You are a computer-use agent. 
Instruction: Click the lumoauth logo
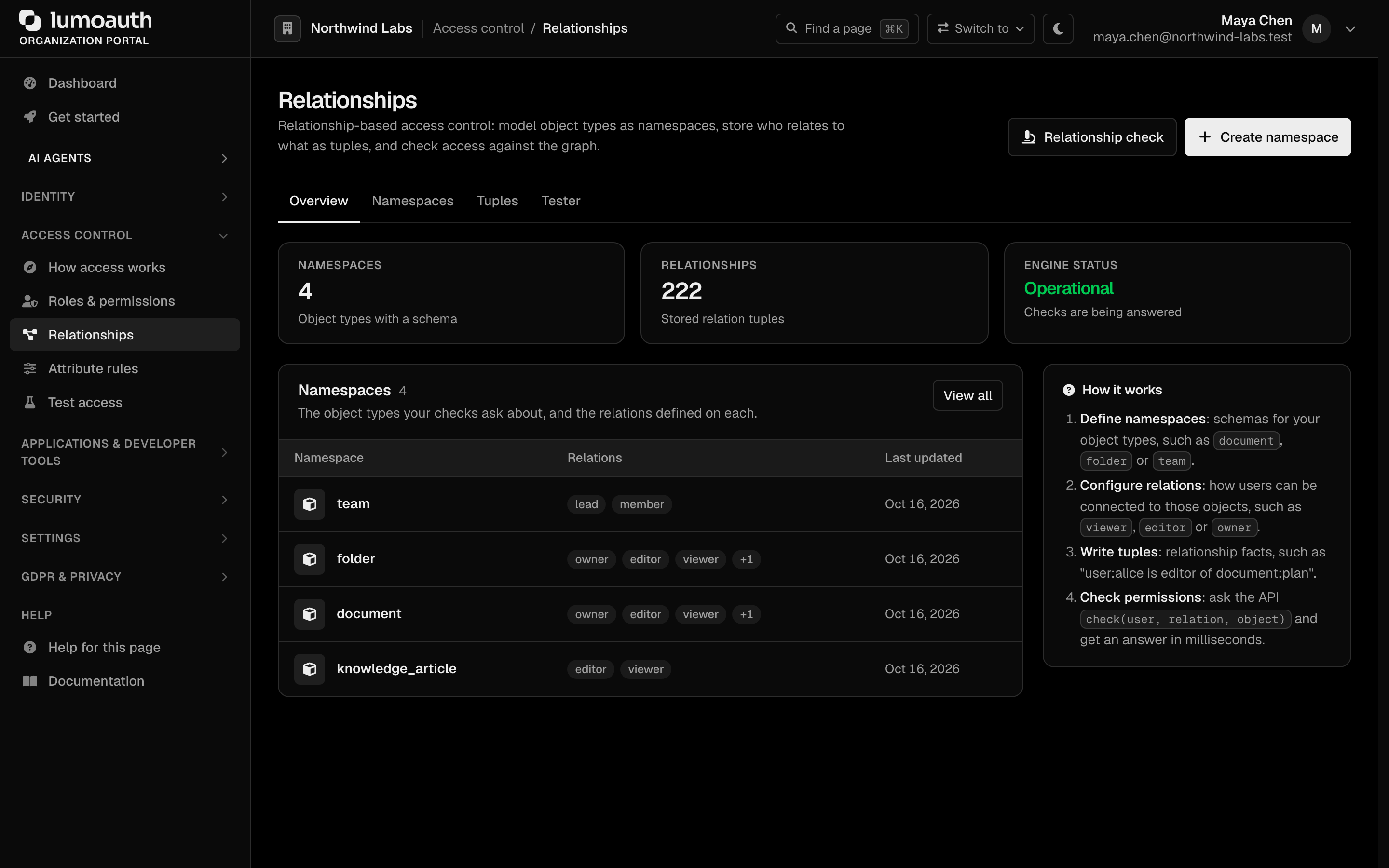(x=85, y=27)
